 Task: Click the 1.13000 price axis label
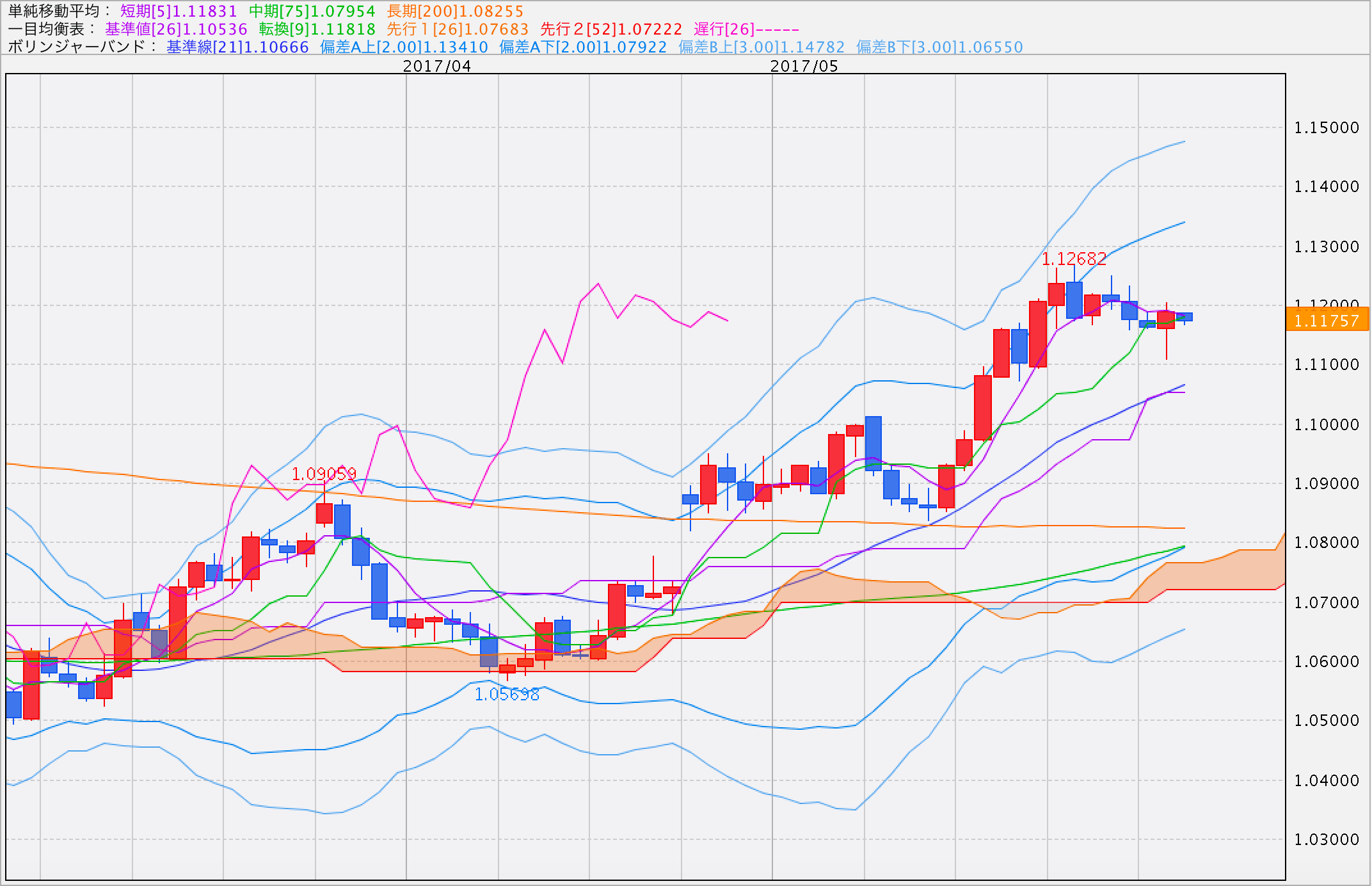click(1327, 246)
